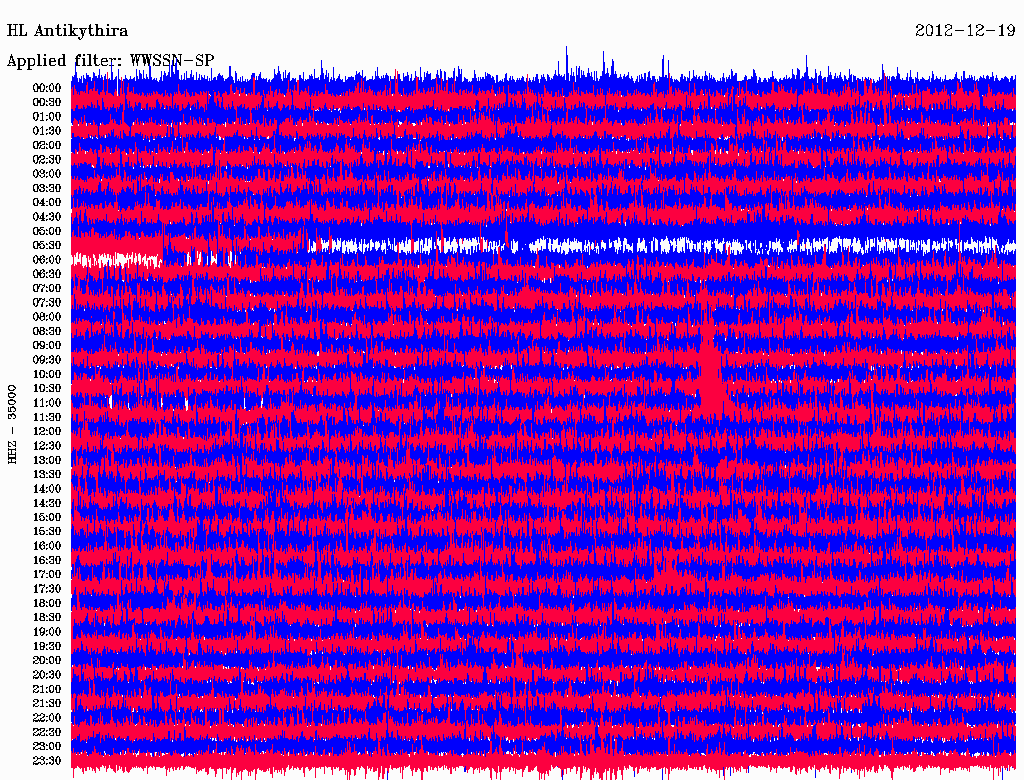
Task: Select the 14:30 time label
Action: [47, 503]
